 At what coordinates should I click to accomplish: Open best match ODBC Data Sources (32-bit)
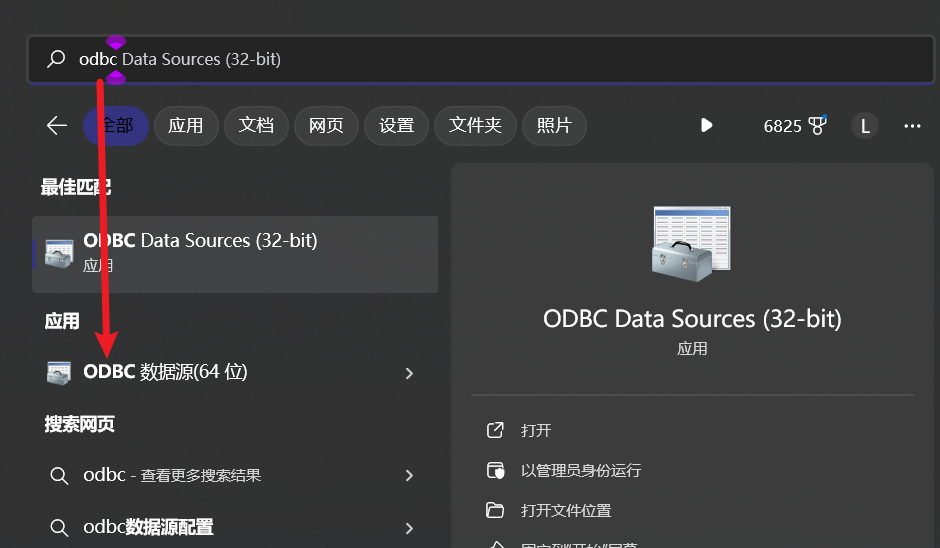[x=235, y=254]
